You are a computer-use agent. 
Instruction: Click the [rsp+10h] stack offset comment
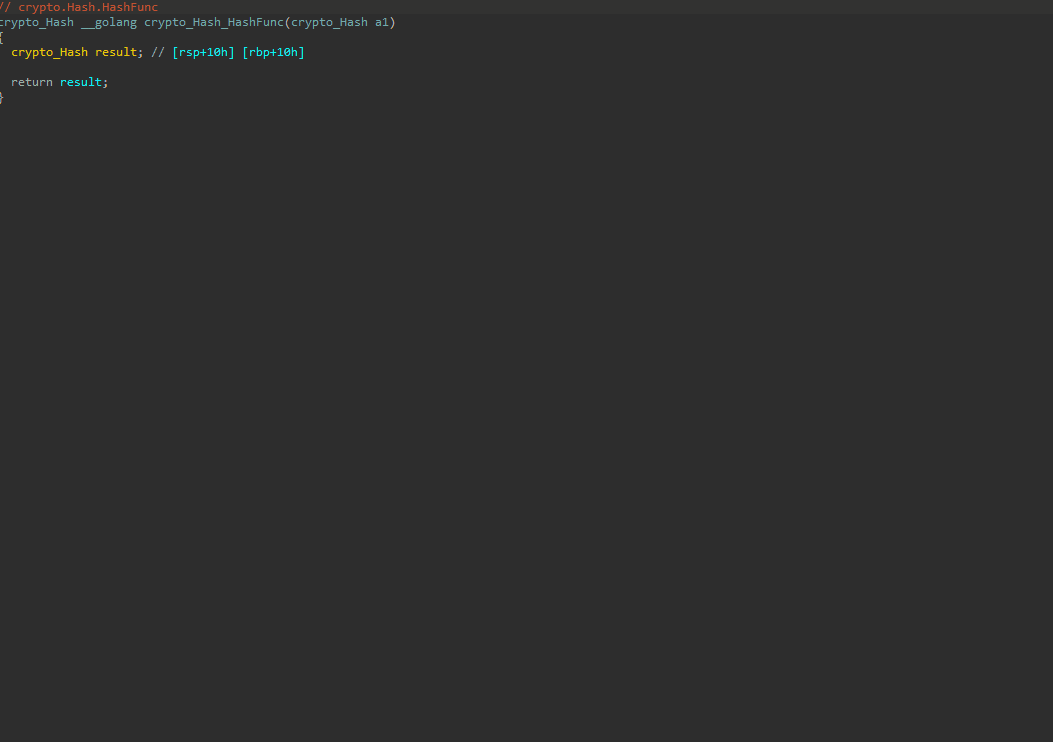(x=203, y=52)
